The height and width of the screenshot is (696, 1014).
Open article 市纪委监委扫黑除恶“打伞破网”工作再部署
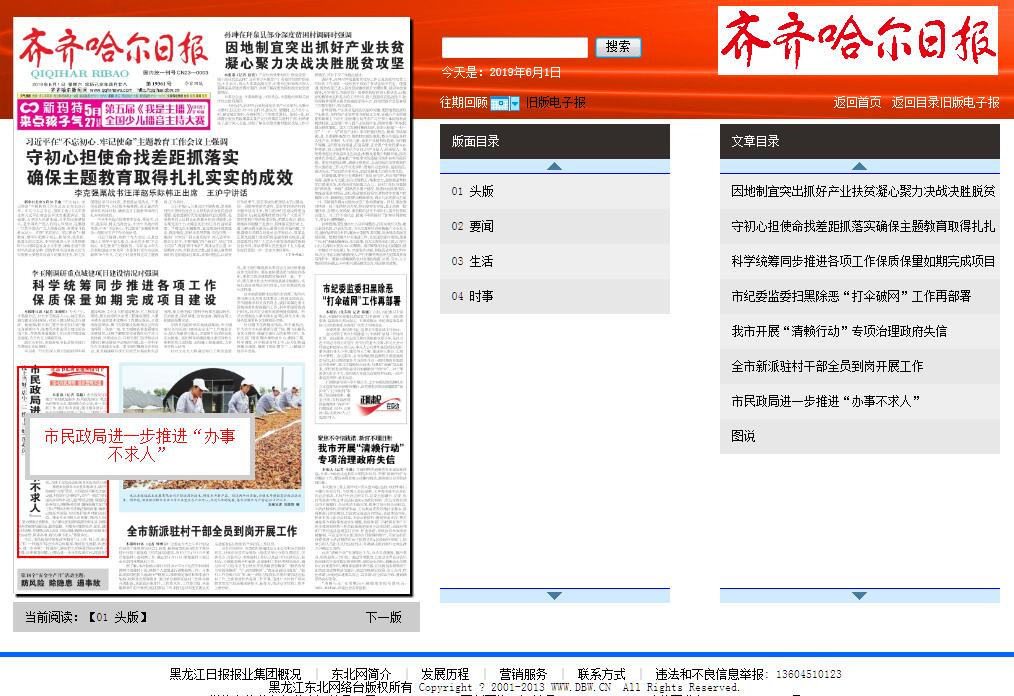[x=850, y=296]
